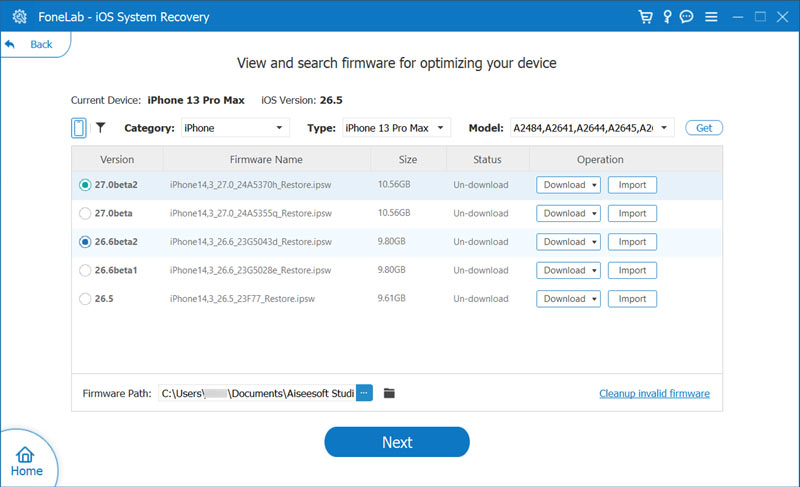Image resolution: width=800 pixels, height=487 pixels.
Task: Import firmware for 27.0beta2 row
Action: coord(632,185)
